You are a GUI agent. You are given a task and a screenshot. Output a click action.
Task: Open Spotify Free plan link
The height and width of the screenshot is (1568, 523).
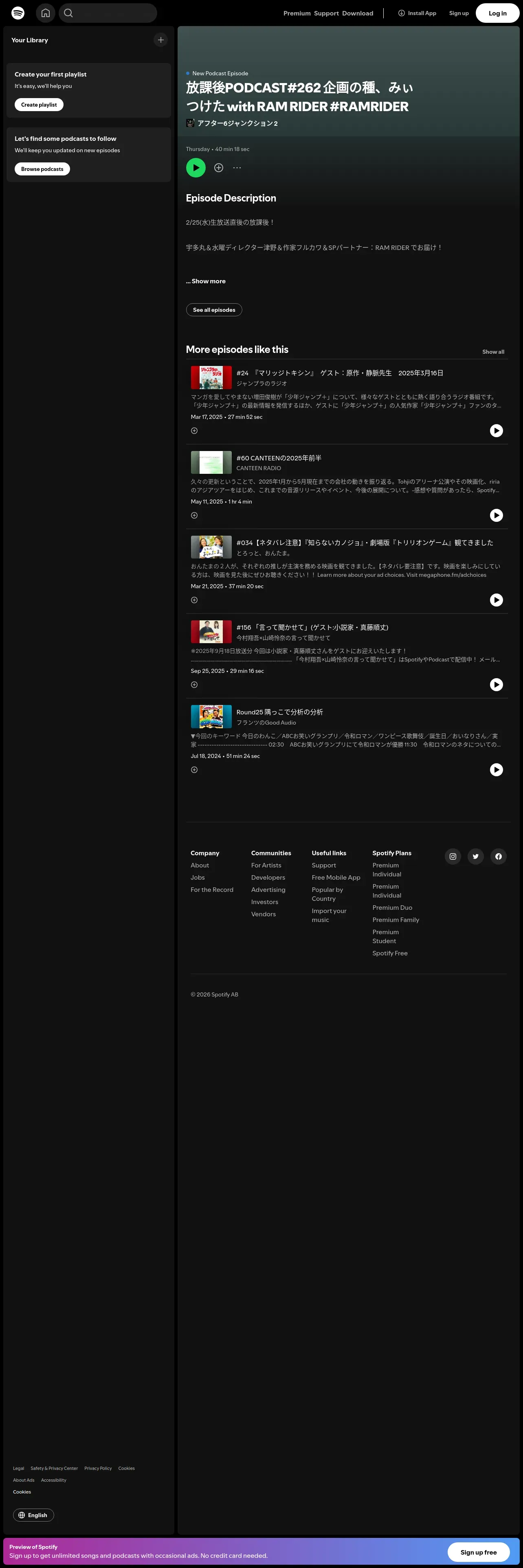390,953
